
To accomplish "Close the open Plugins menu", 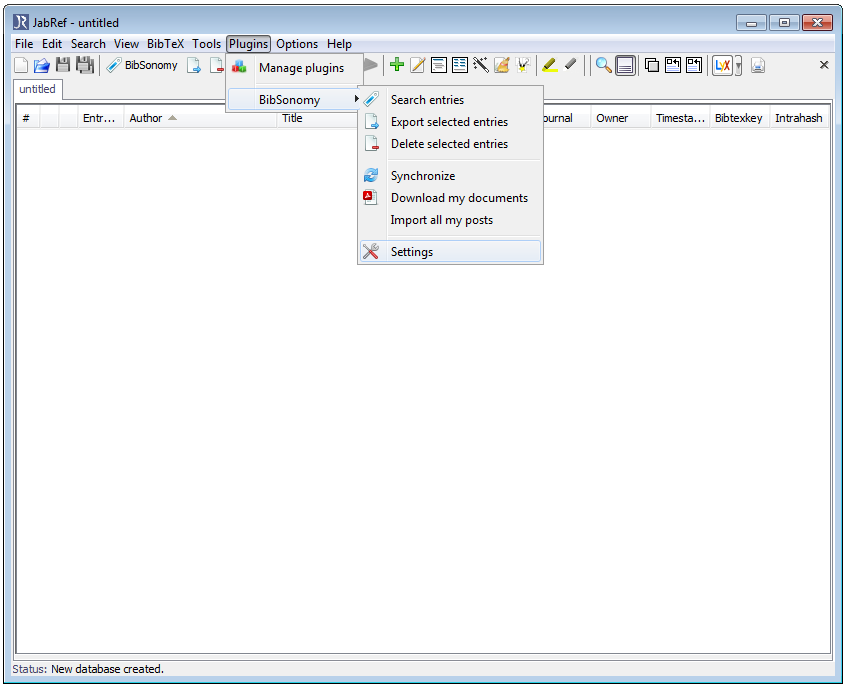I will coord(248,44).
